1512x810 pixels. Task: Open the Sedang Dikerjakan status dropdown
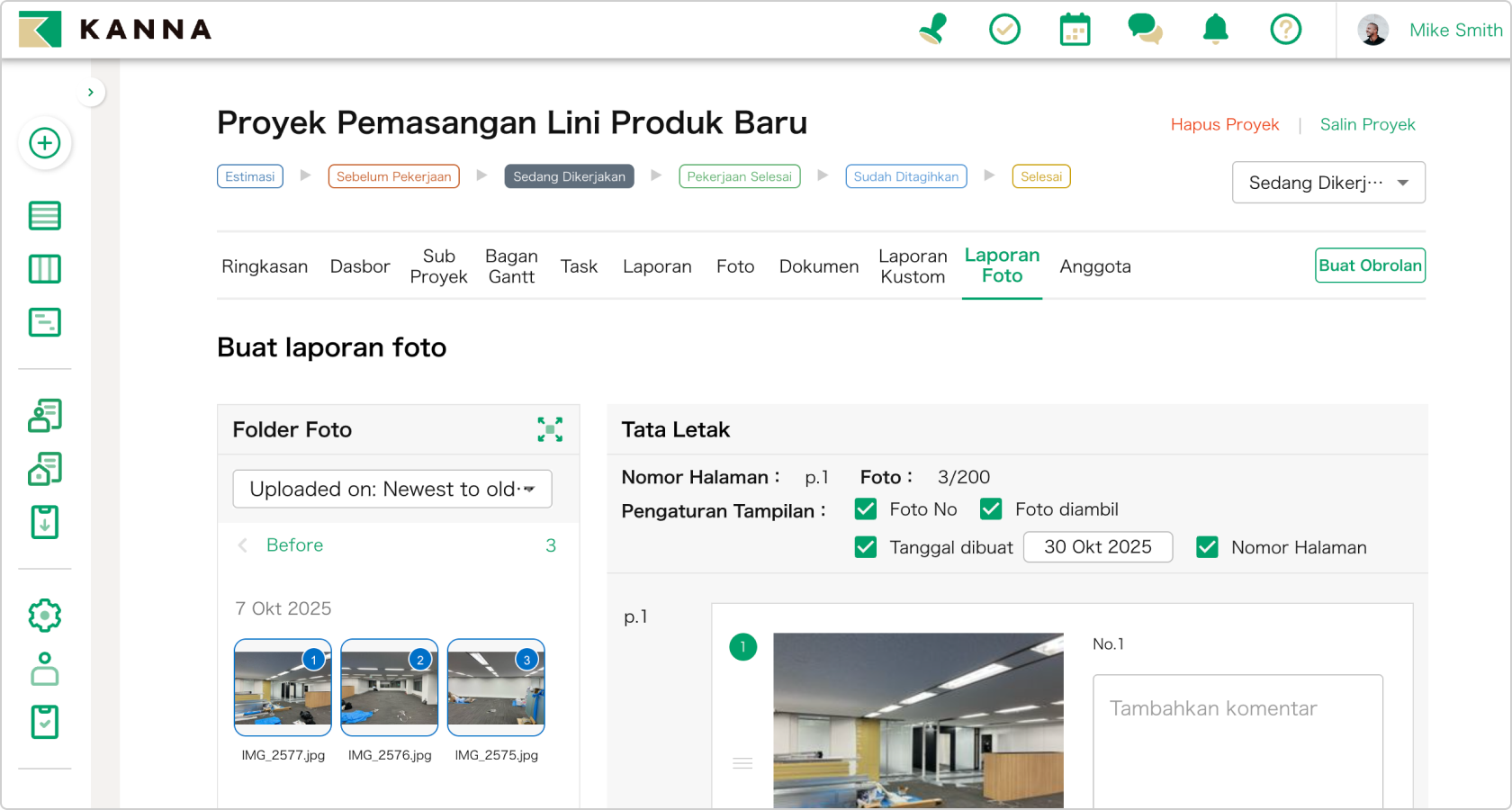(x=1328, y=182)
